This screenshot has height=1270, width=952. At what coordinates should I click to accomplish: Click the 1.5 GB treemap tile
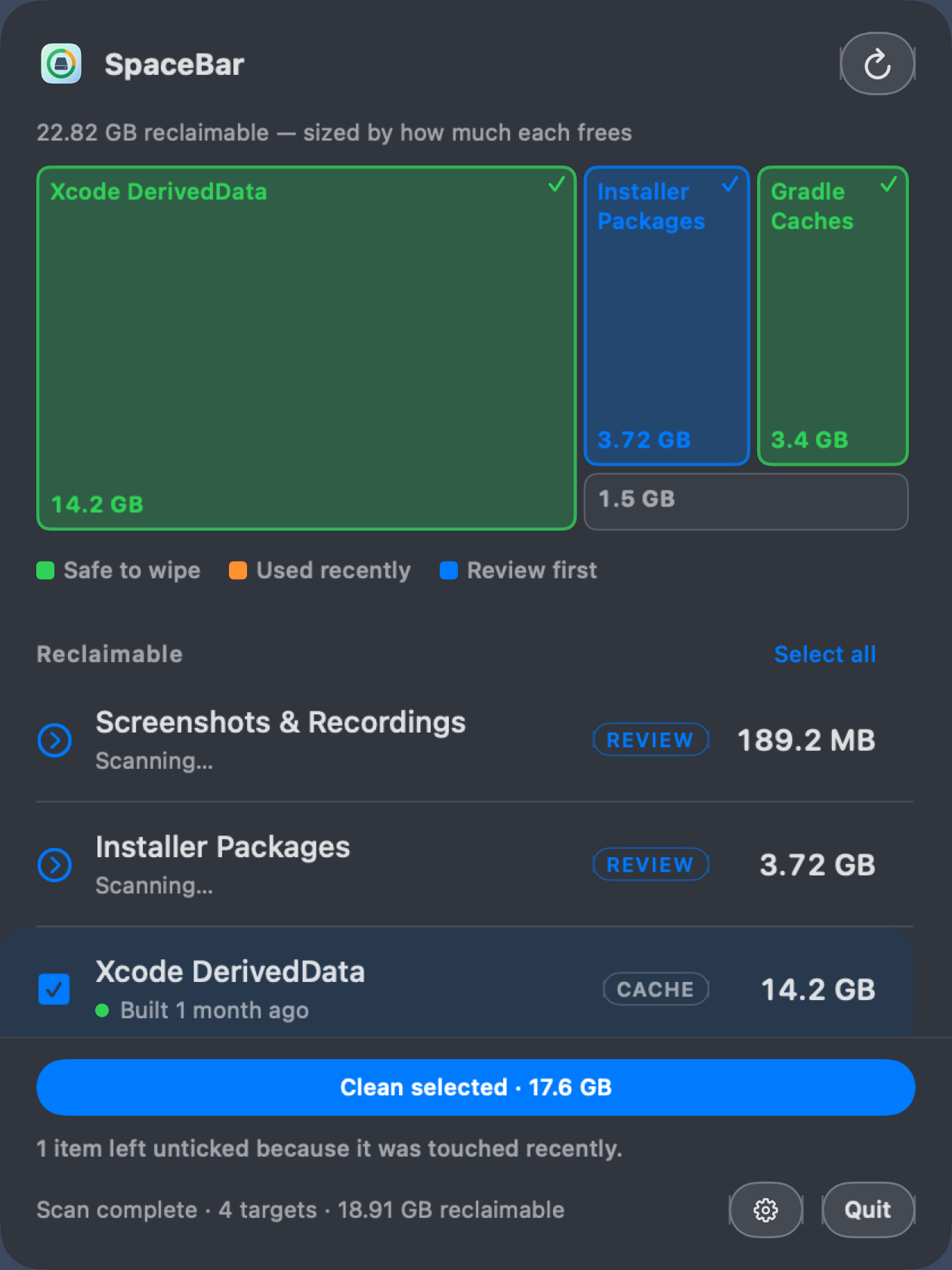point(746,501)
